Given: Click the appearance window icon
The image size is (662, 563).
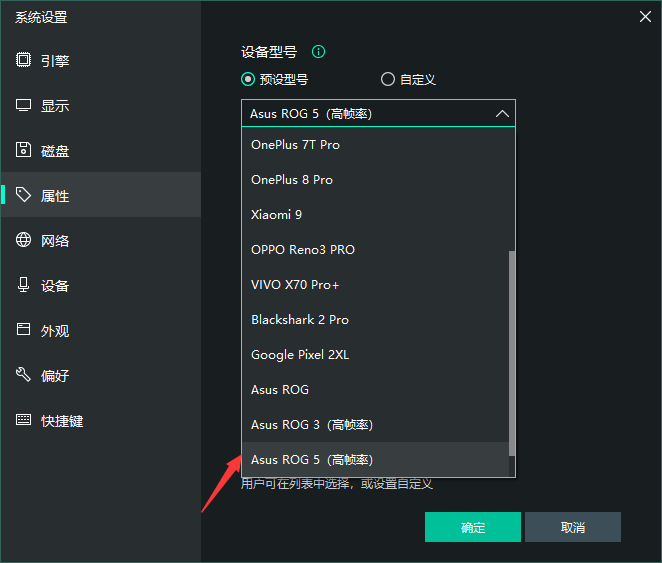Looking at the screenshot, I should tap(24, 330).
